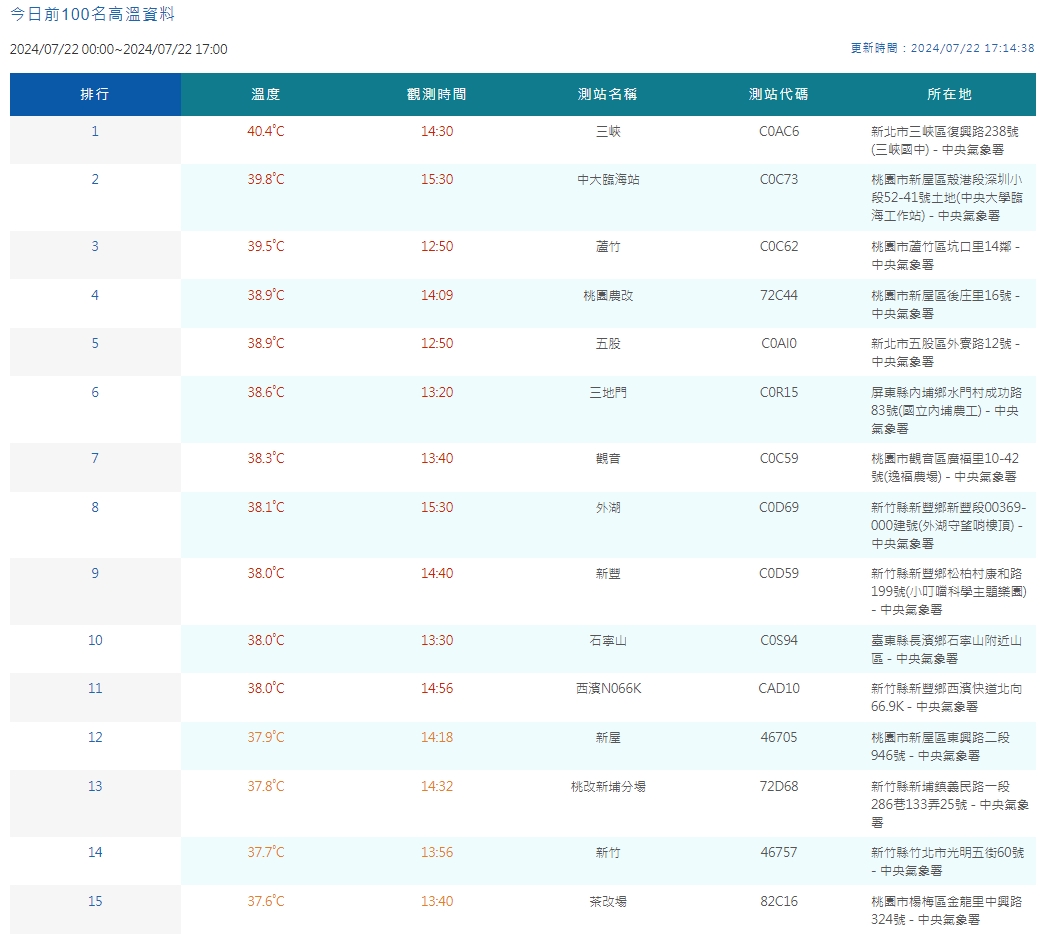Click station name 新屋
This screenshot has width=1048, height=934.
click(x=608, y=737)
